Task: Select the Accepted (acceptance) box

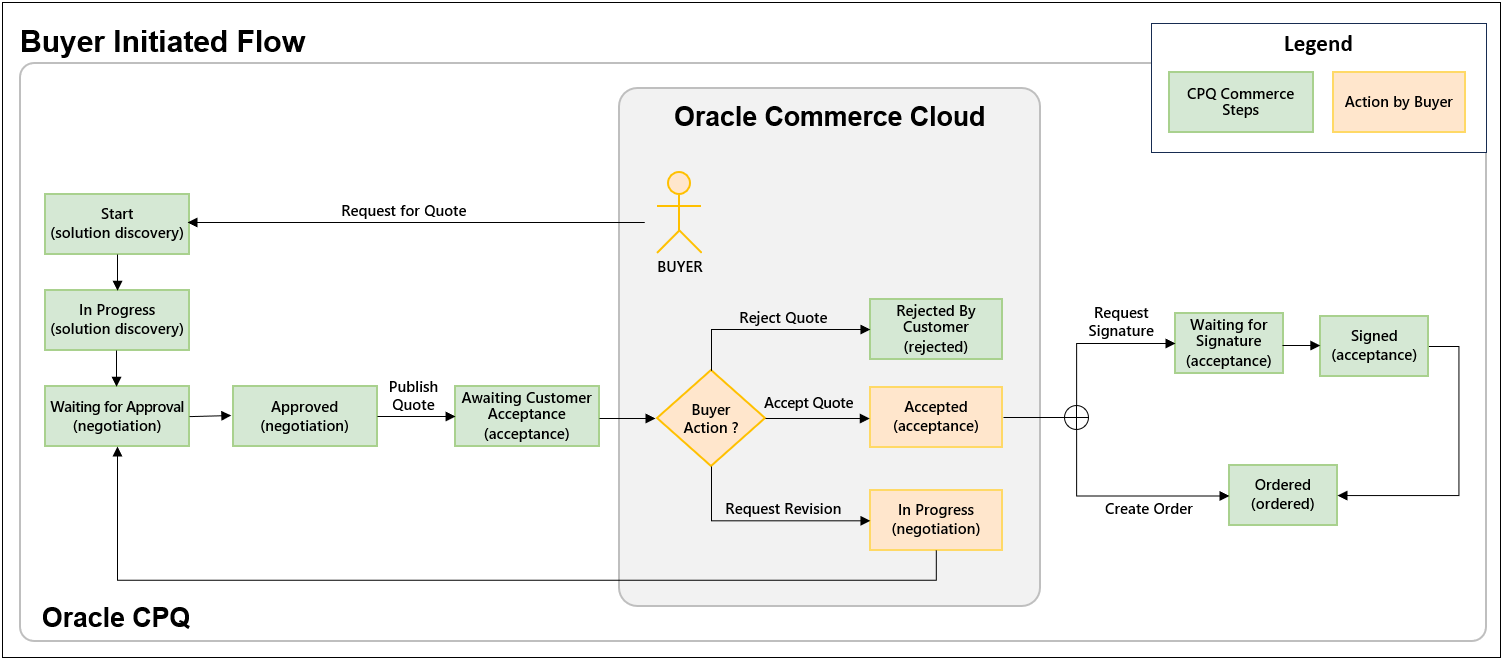Action: pyautogui.click(x=936, y=416)
